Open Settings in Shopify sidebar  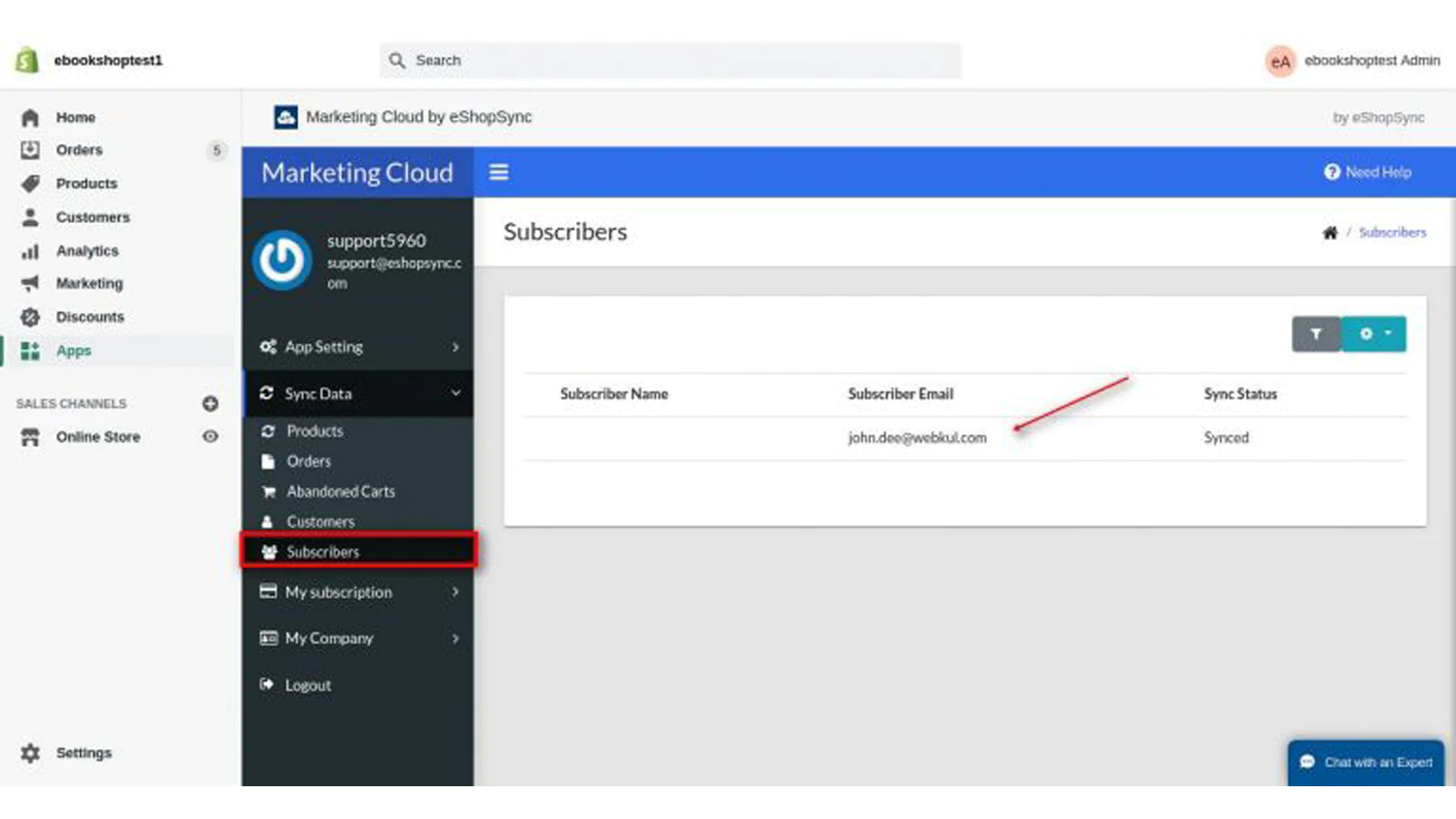(84, 753)
